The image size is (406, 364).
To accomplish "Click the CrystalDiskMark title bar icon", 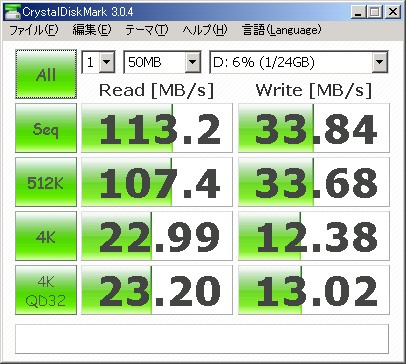I will tap(12, 12).
